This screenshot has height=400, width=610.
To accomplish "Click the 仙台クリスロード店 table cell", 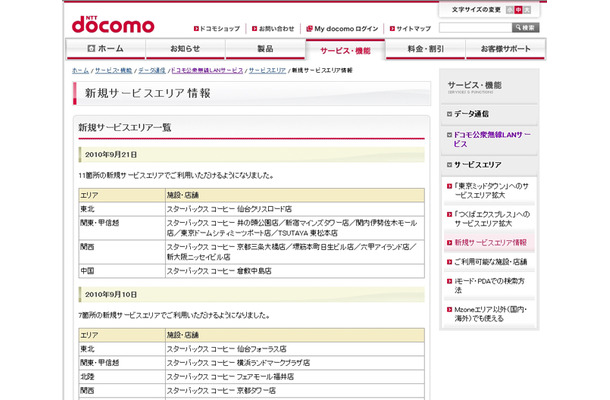I will point(294,209).
